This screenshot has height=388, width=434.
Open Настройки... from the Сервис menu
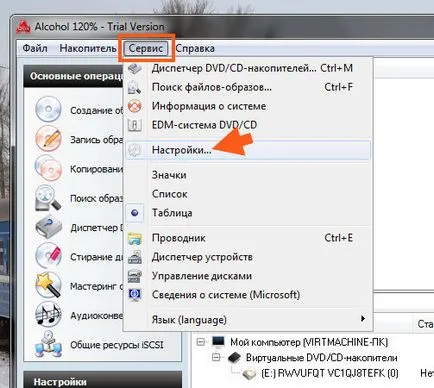coord(248,150)
